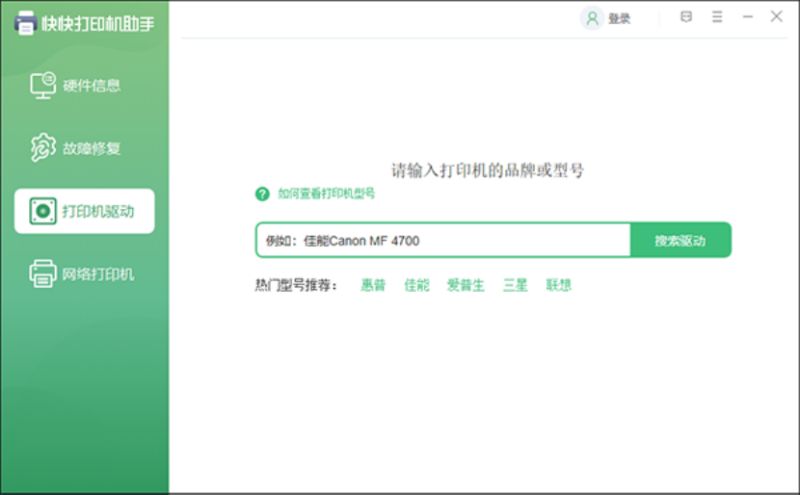The height and width of the screenshot is (495, 800).
Task: Pick the 三星 brand suggestion
Action: click(515, 285)
